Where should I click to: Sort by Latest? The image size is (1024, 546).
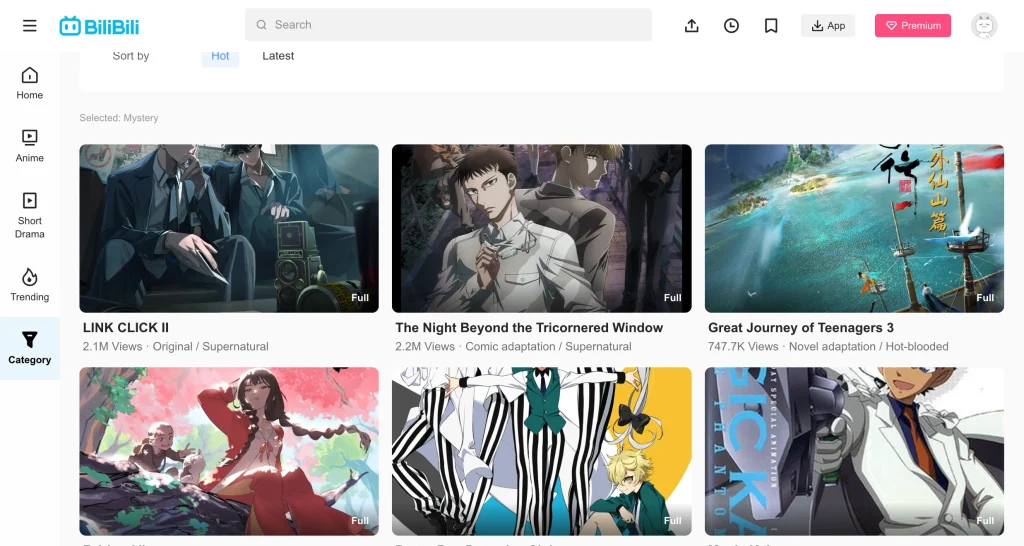[x=278, y=56]
